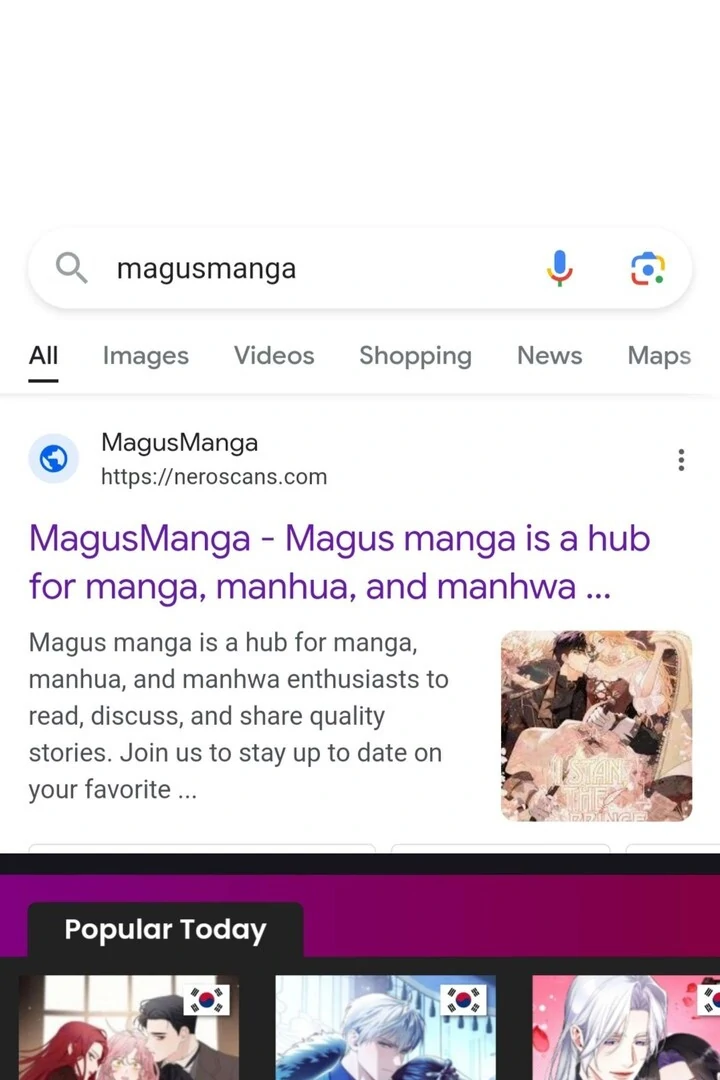
Task: Click the magnifying glass search icon
Action: tap(71, 267)
